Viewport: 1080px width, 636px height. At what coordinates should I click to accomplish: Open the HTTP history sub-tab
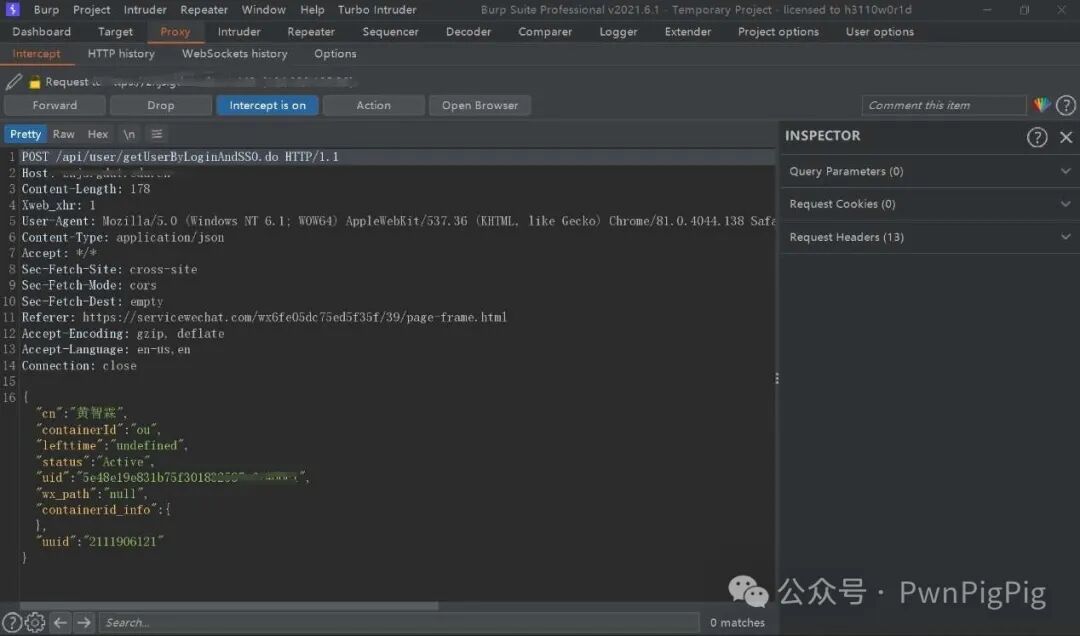click(121, 54)
